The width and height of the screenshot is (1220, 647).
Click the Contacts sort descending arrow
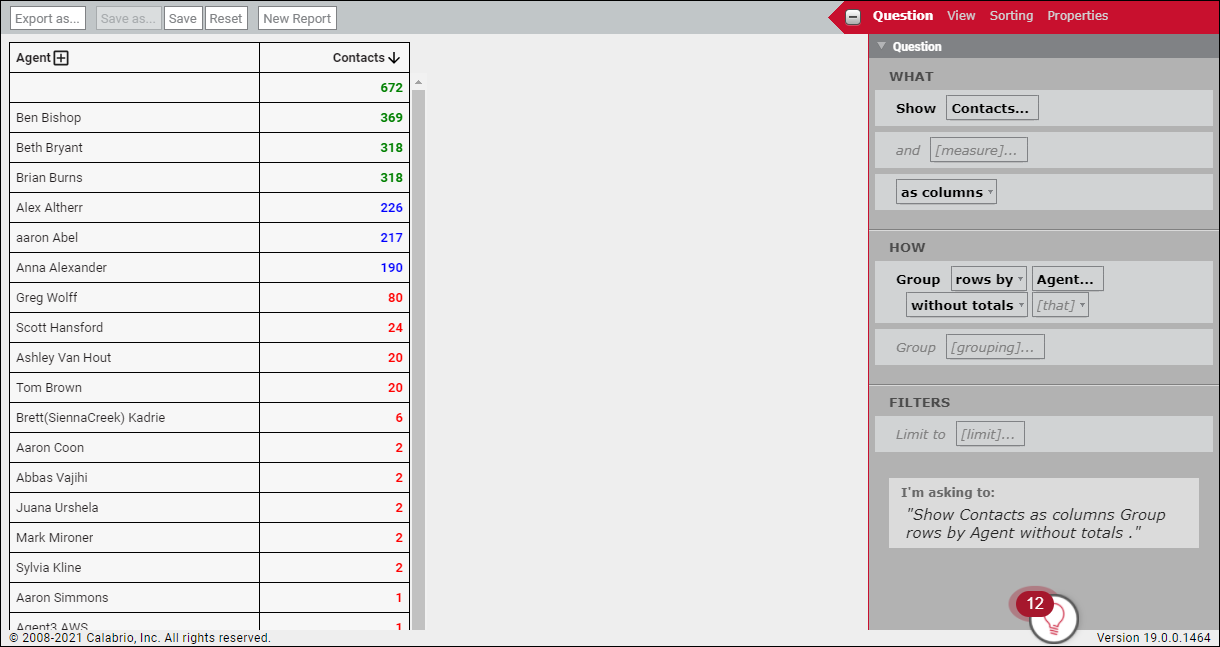(x=394, y=58)
